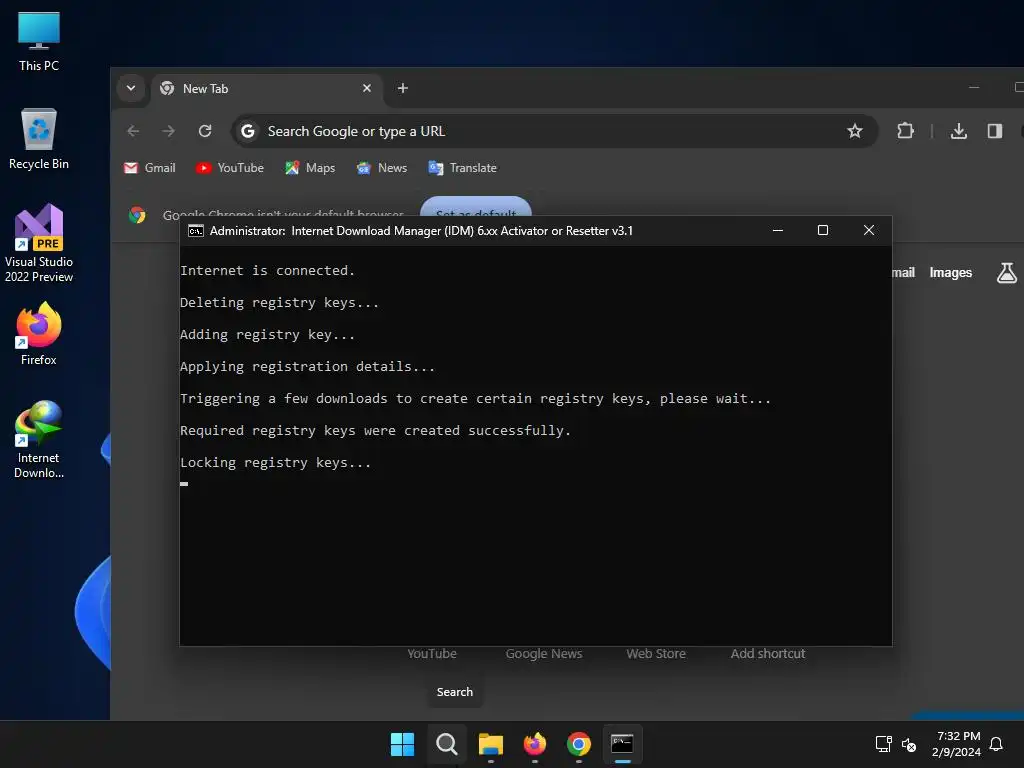This screenshot has width=1024, height=768.
Task: Click "Internet is connected." console line
Action: tap(267, 270)
